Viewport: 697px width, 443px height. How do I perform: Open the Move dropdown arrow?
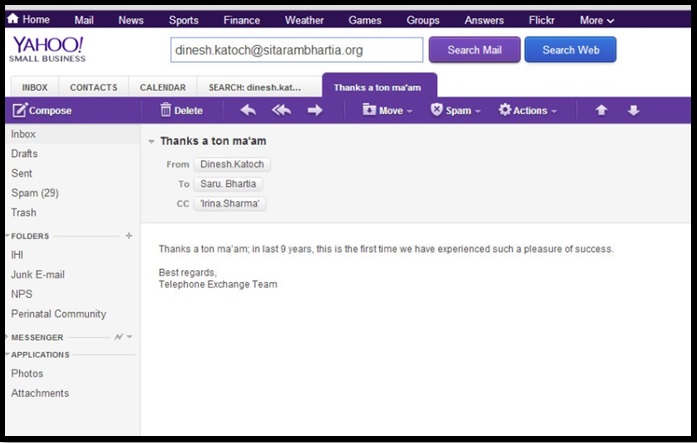click(x=409, y=111)
